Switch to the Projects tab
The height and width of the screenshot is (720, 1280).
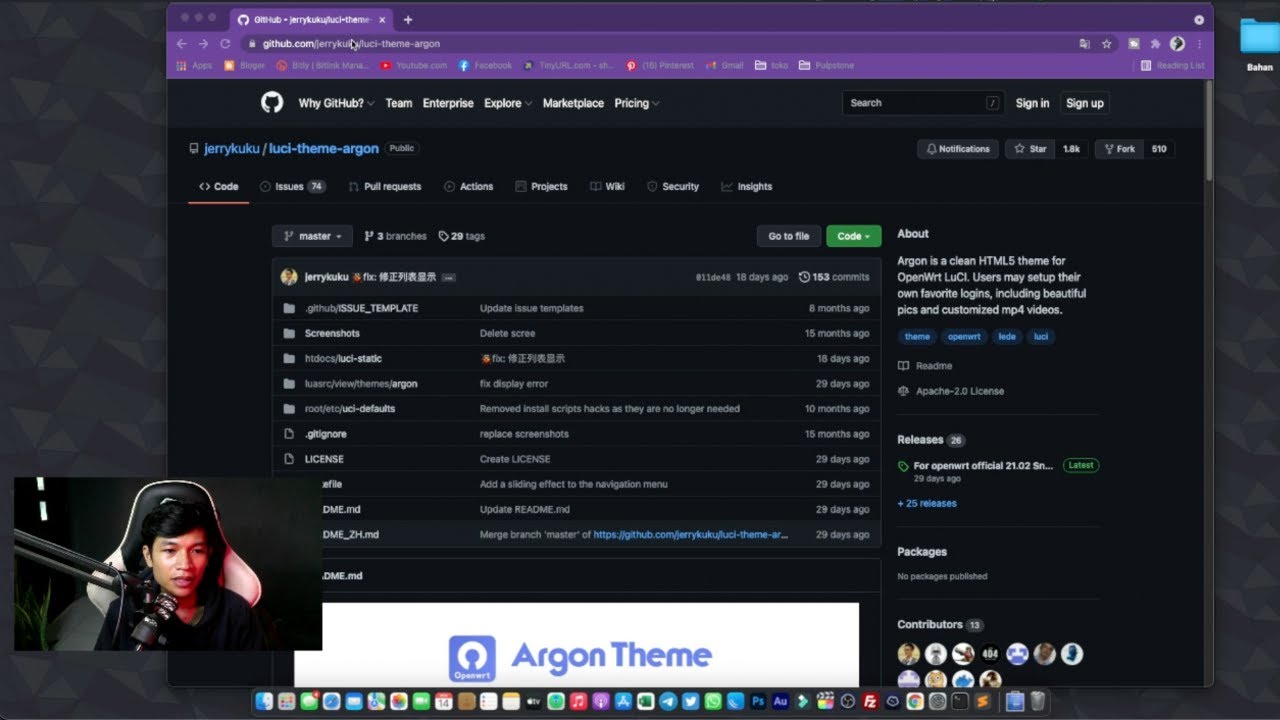coord(542,186)
